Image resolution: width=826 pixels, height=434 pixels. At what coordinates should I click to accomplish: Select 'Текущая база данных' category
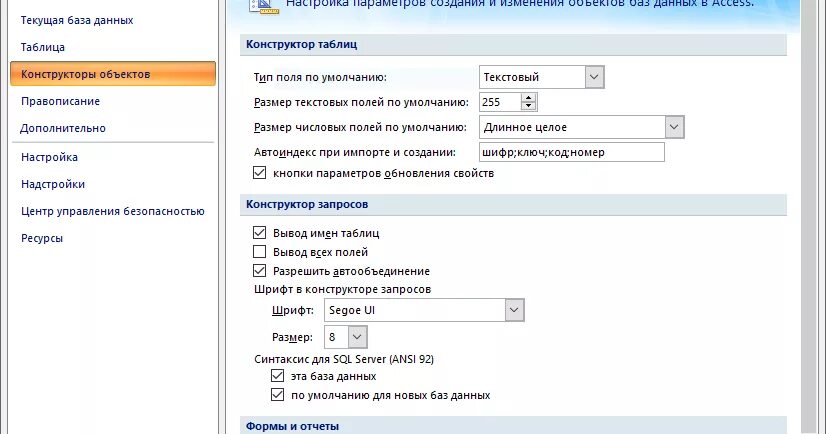click(x=77, y=20)
